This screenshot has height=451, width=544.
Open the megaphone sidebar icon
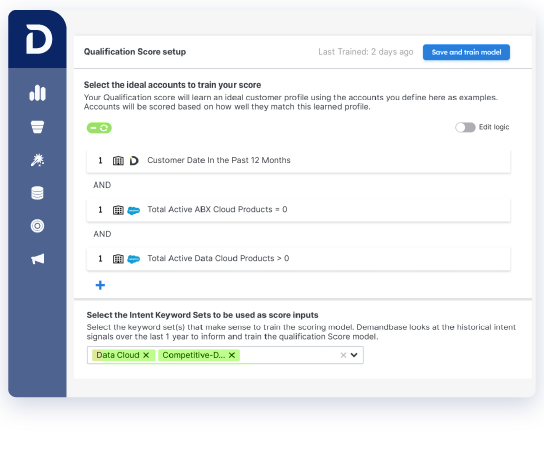pyautogui.click(x=37, y=259)
